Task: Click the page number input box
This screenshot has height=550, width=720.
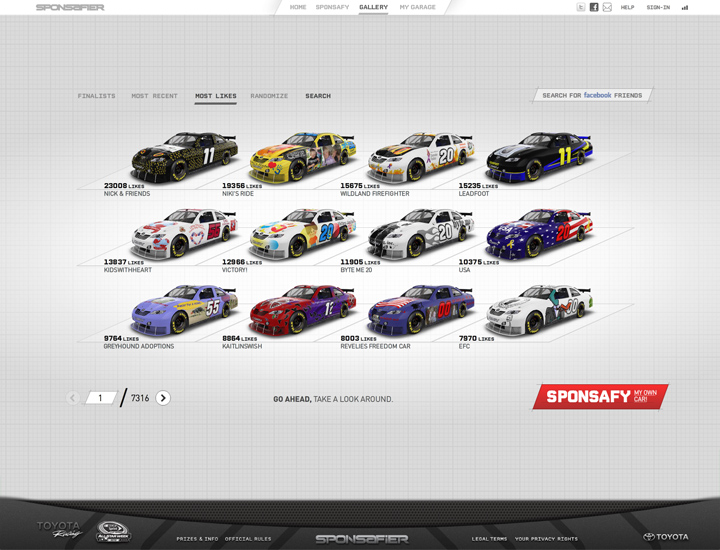Action: coord(101,398)
